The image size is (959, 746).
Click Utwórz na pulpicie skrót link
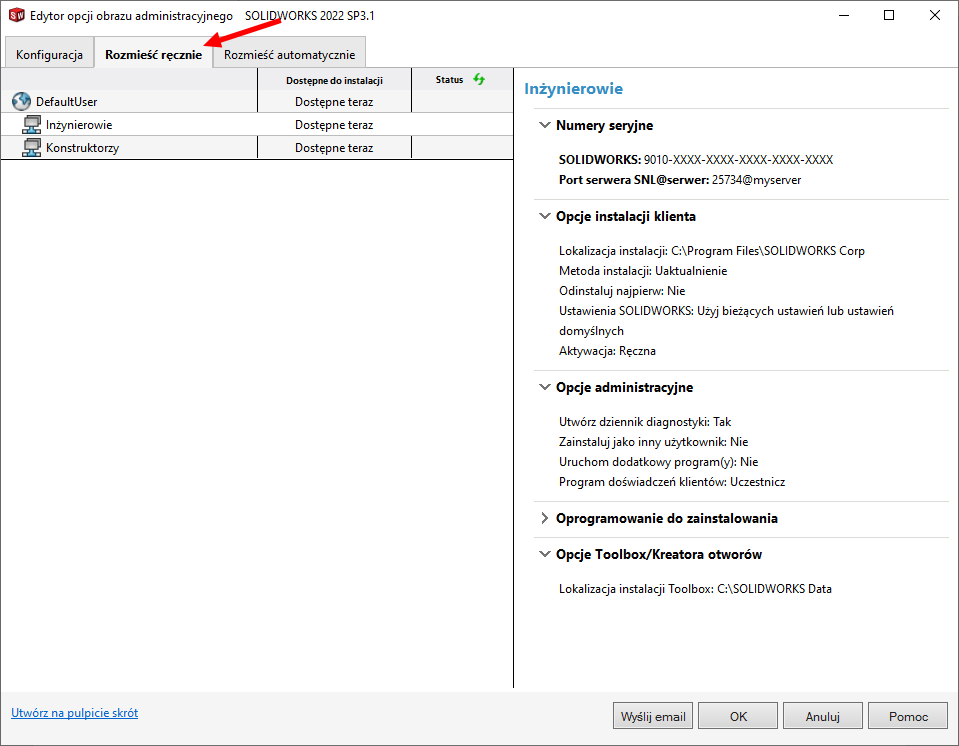74,713
